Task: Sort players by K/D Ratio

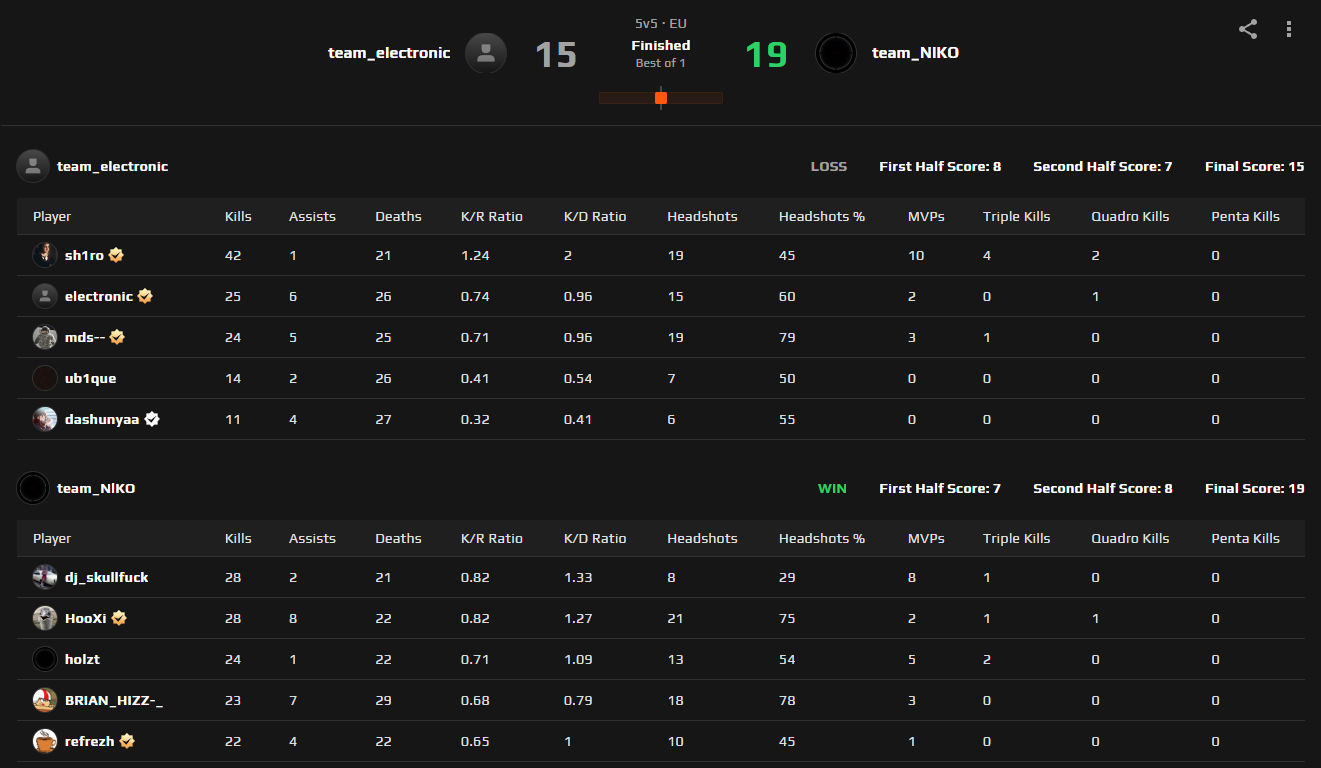Action: 595,216
